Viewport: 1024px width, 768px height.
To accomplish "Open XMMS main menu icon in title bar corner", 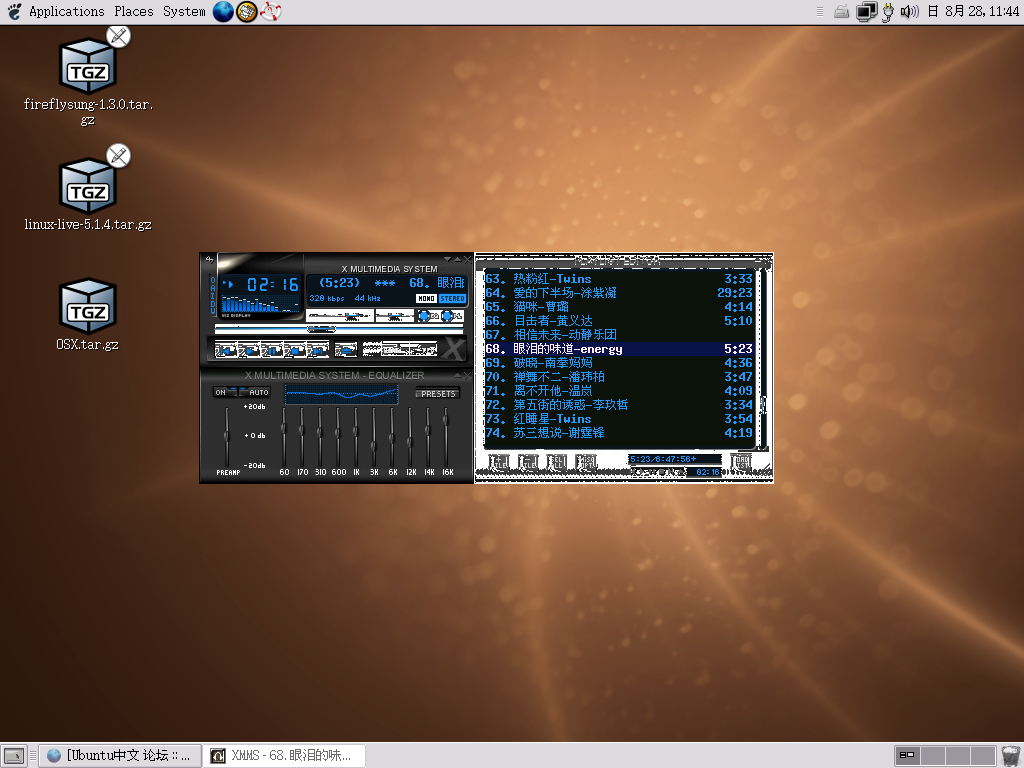I will click(x=209, y=259).
